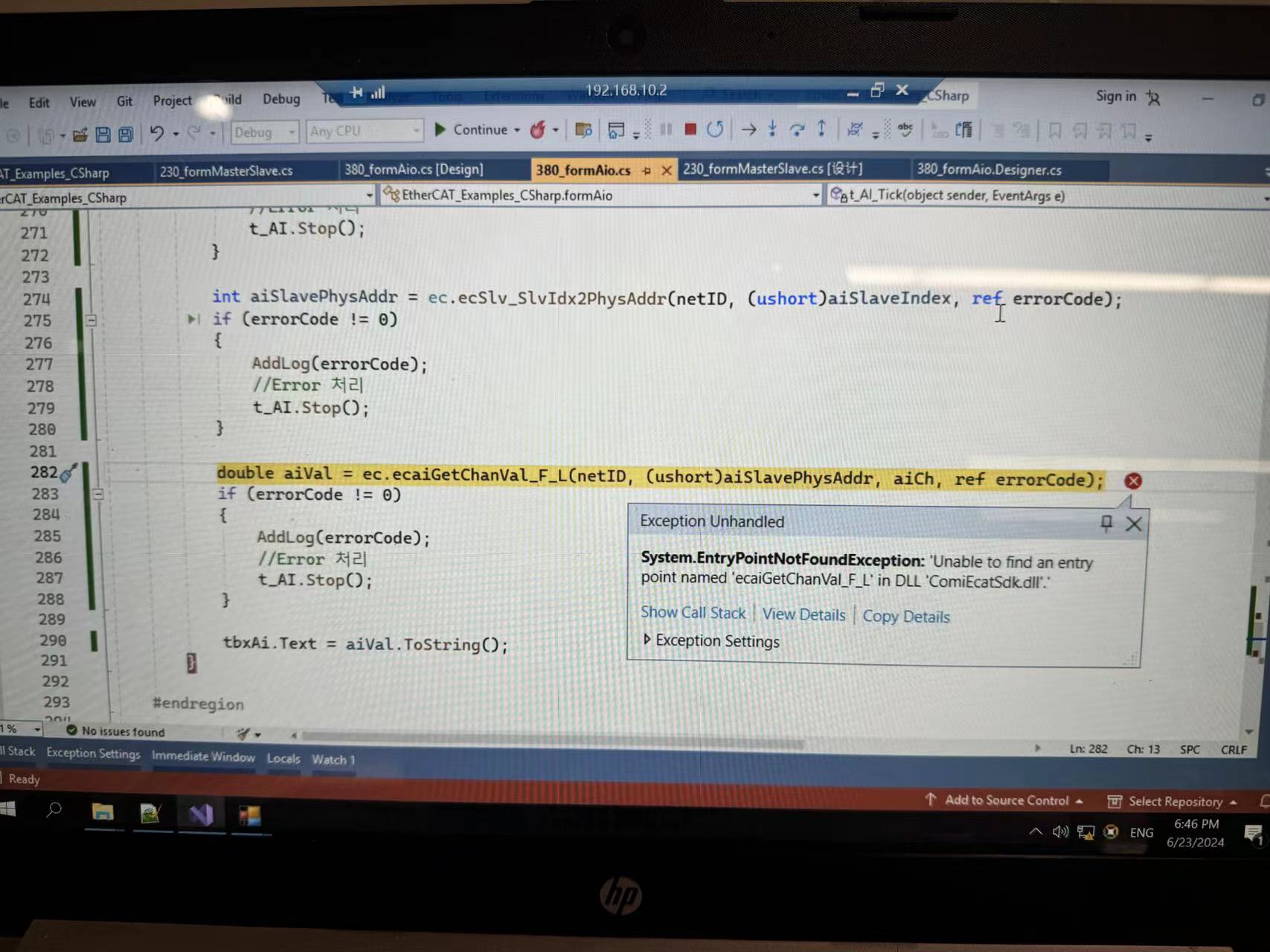
Task: Click the account icon beside Sign in
Action: tap(1153, 97)
